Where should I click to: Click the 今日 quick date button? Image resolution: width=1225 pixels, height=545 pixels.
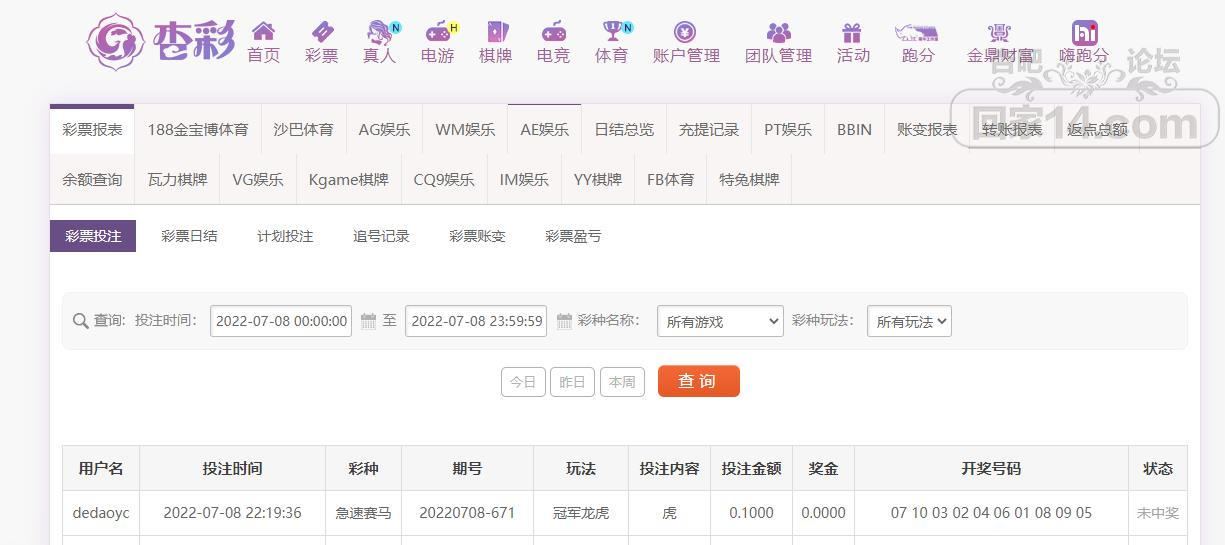point(523,382)
